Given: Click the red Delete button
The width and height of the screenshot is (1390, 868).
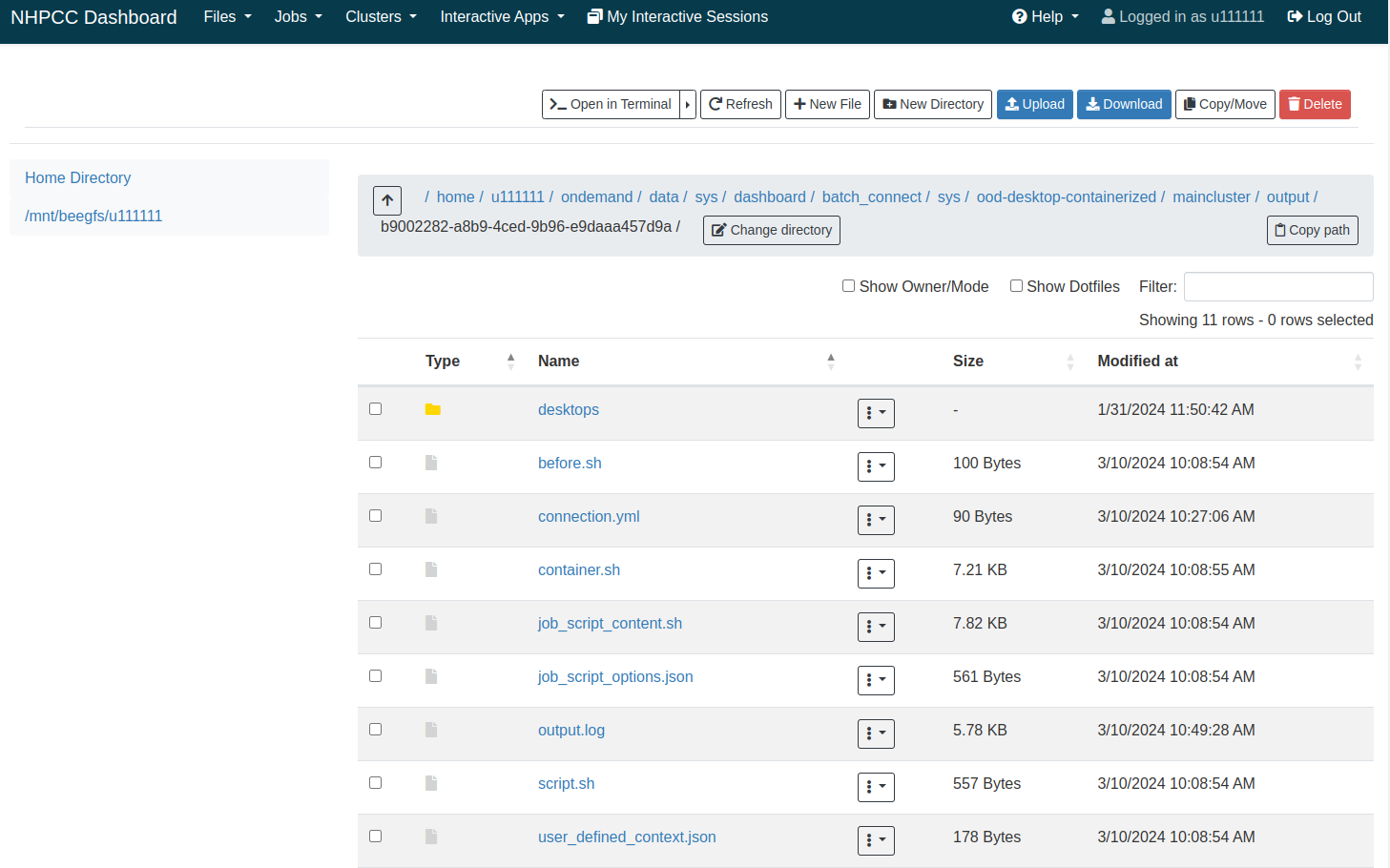Looking at the screenshot, I should pos(1315,104).
